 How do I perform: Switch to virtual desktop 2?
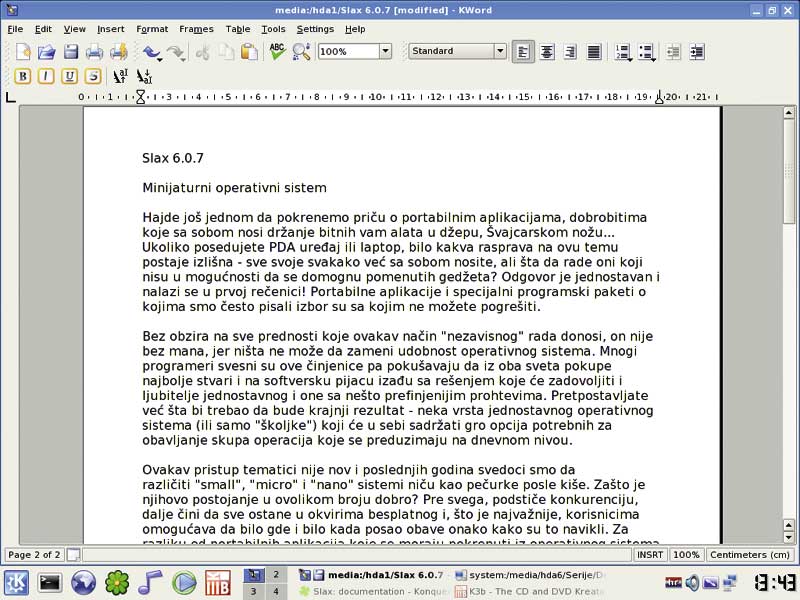tap(276, 575)
